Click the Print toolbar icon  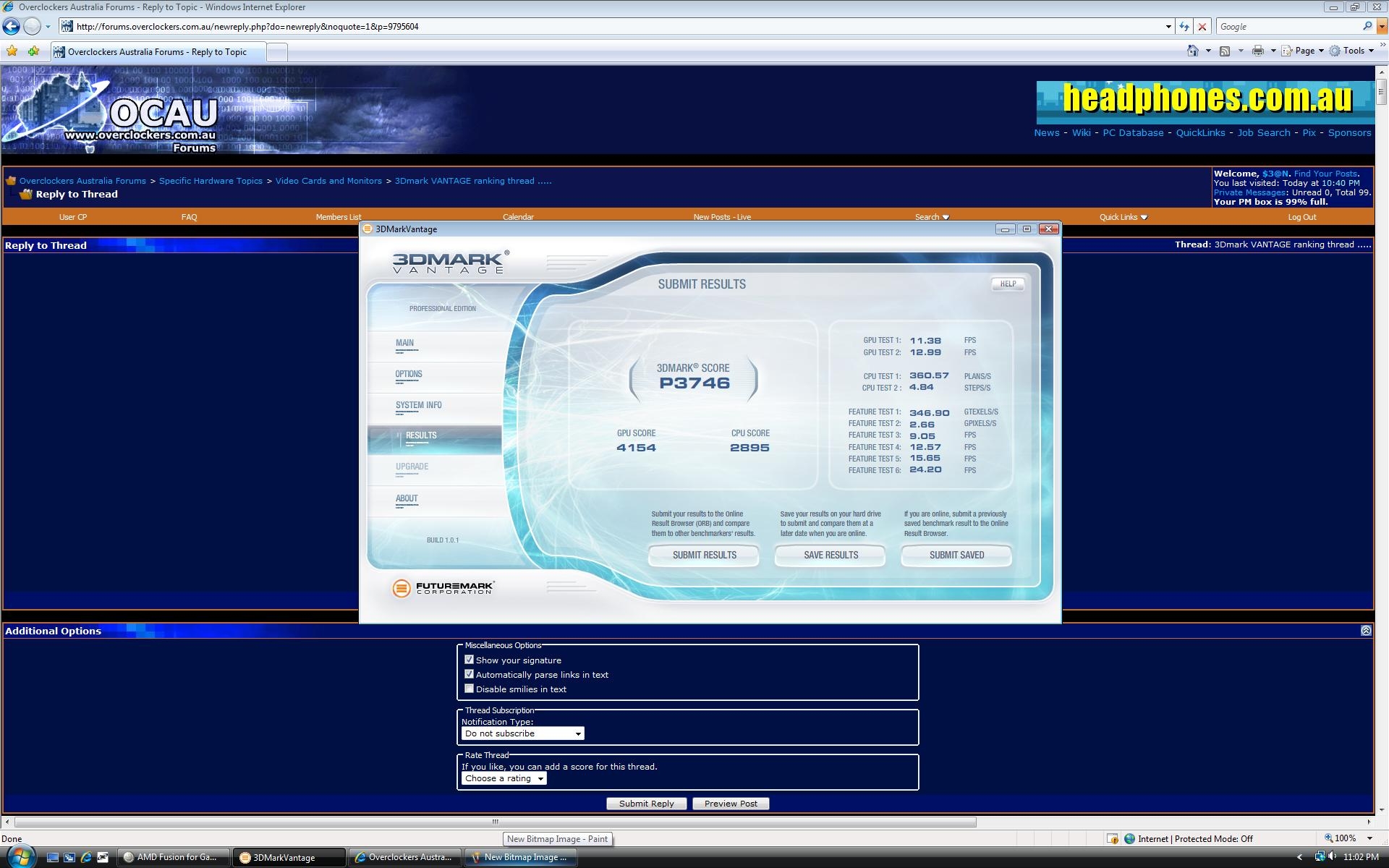coord(1258,51)
